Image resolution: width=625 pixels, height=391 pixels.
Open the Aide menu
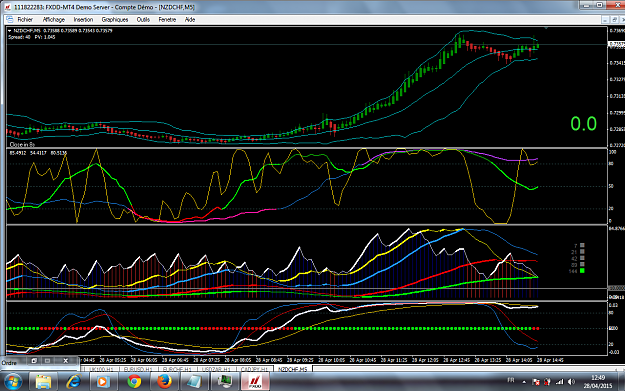point(190,20)
